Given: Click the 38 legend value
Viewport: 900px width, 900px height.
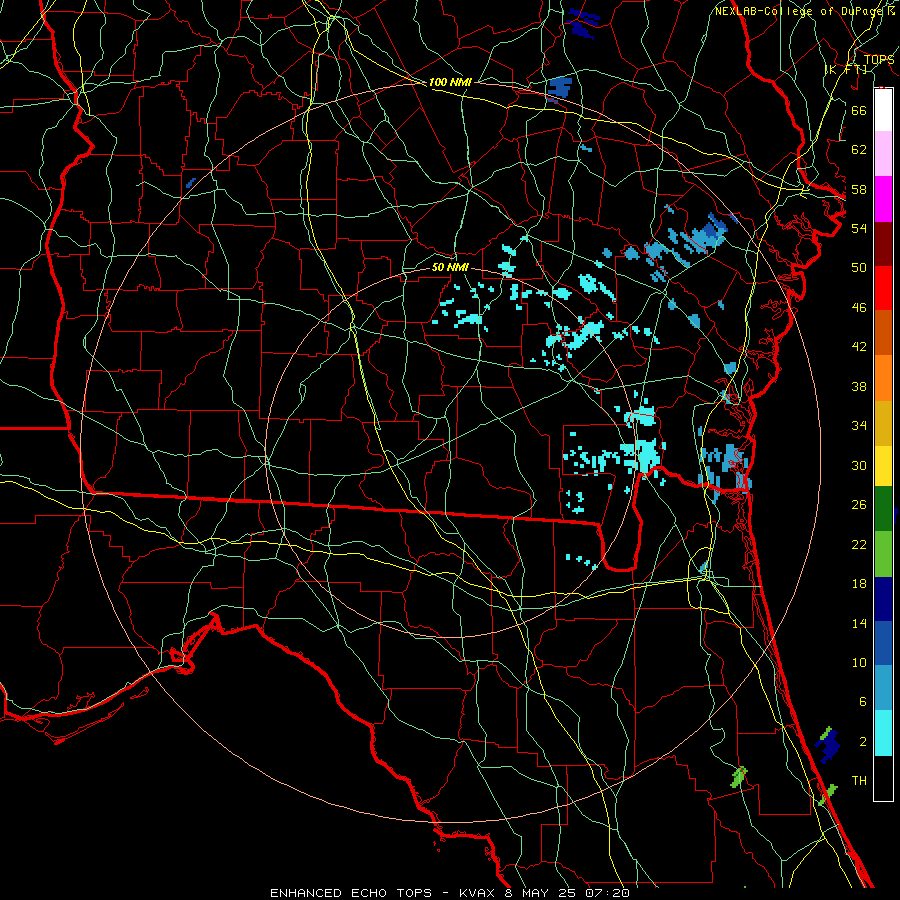Looking at the screenshot, I should (x=859, y=386).
